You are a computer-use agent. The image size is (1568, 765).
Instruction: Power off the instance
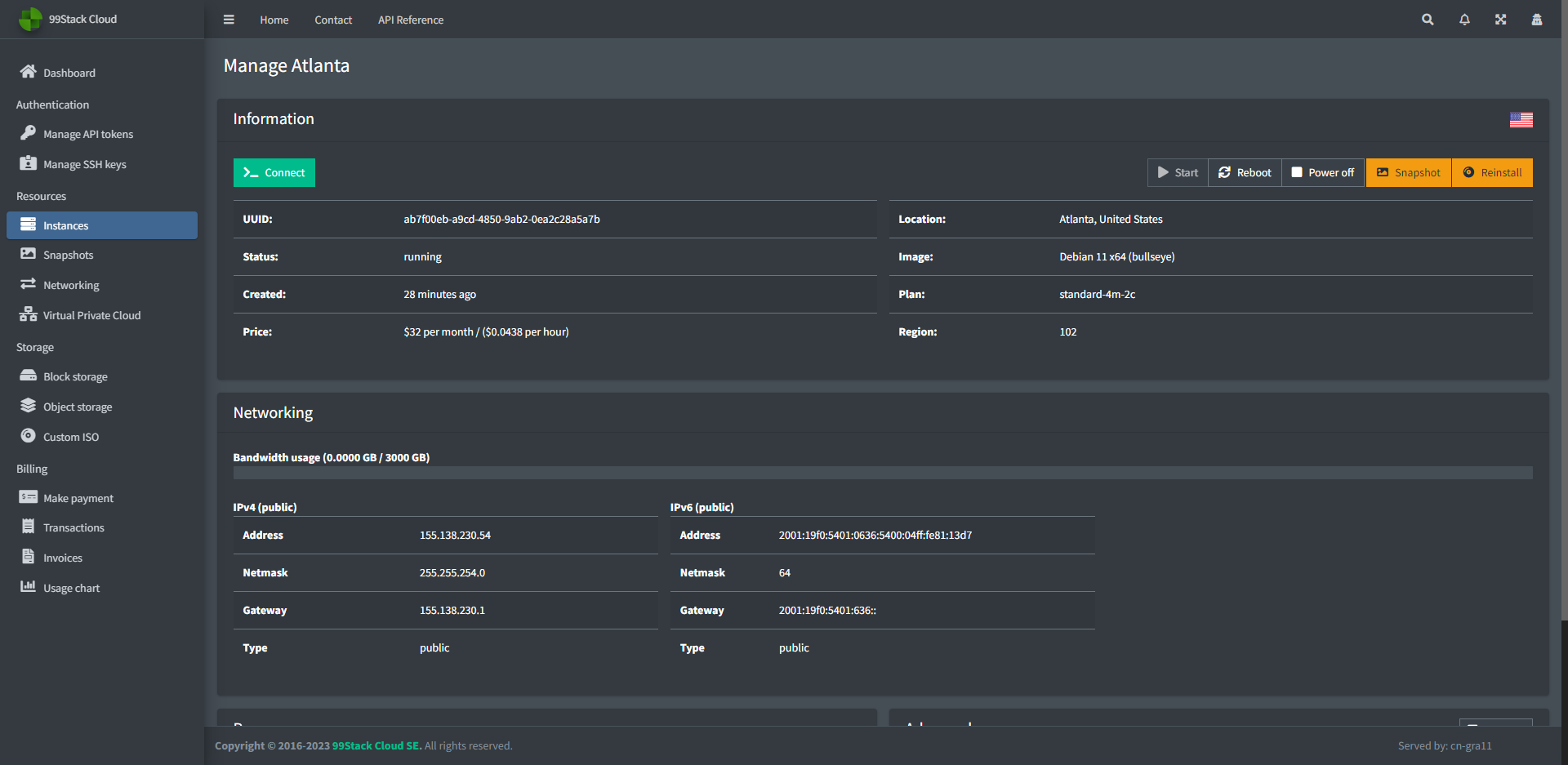tap(1323, 172)
